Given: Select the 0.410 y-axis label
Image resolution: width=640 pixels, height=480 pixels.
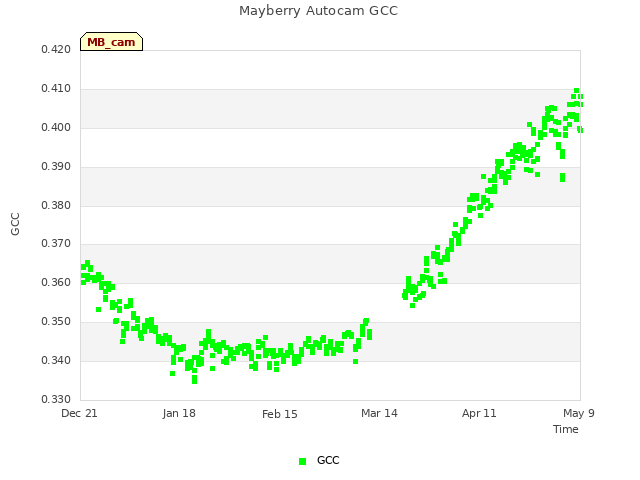Looking at the screenshot, I should click(x=56, y=89).
